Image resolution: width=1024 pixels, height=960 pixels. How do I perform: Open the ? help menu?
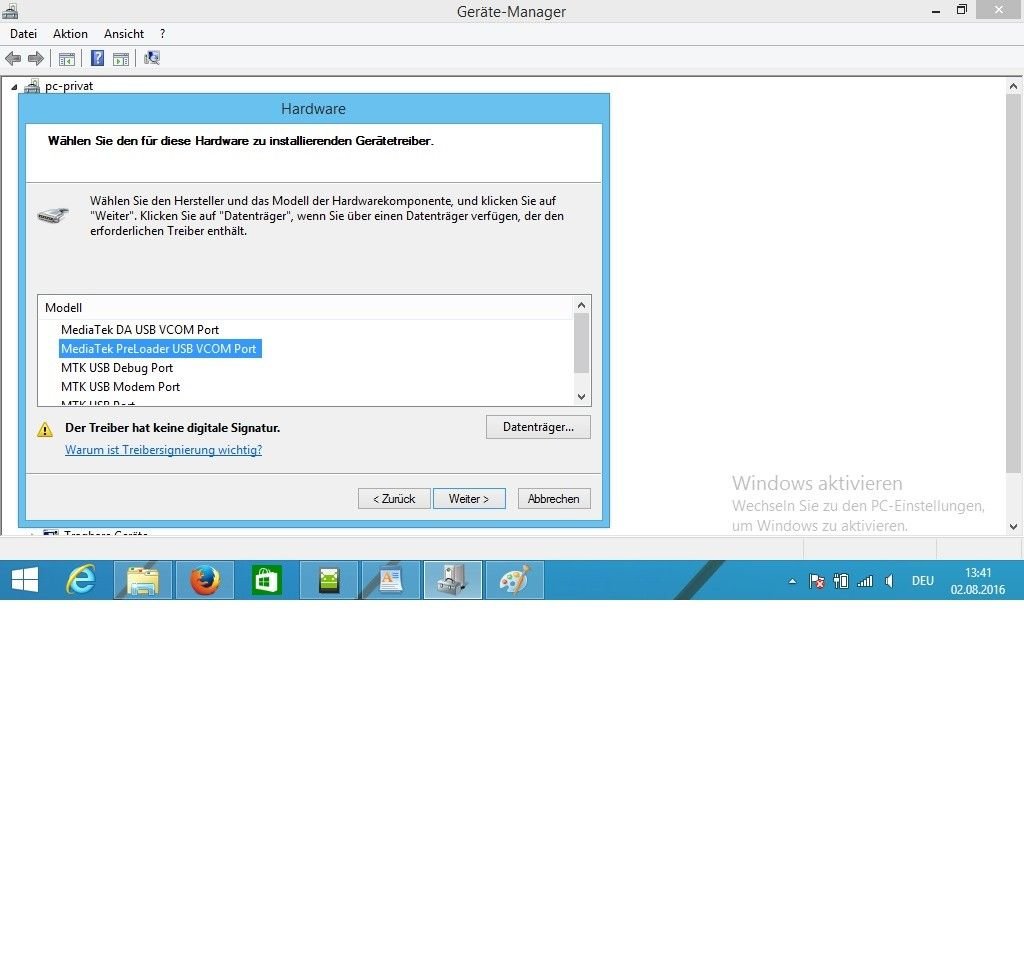tap(163, 34)
